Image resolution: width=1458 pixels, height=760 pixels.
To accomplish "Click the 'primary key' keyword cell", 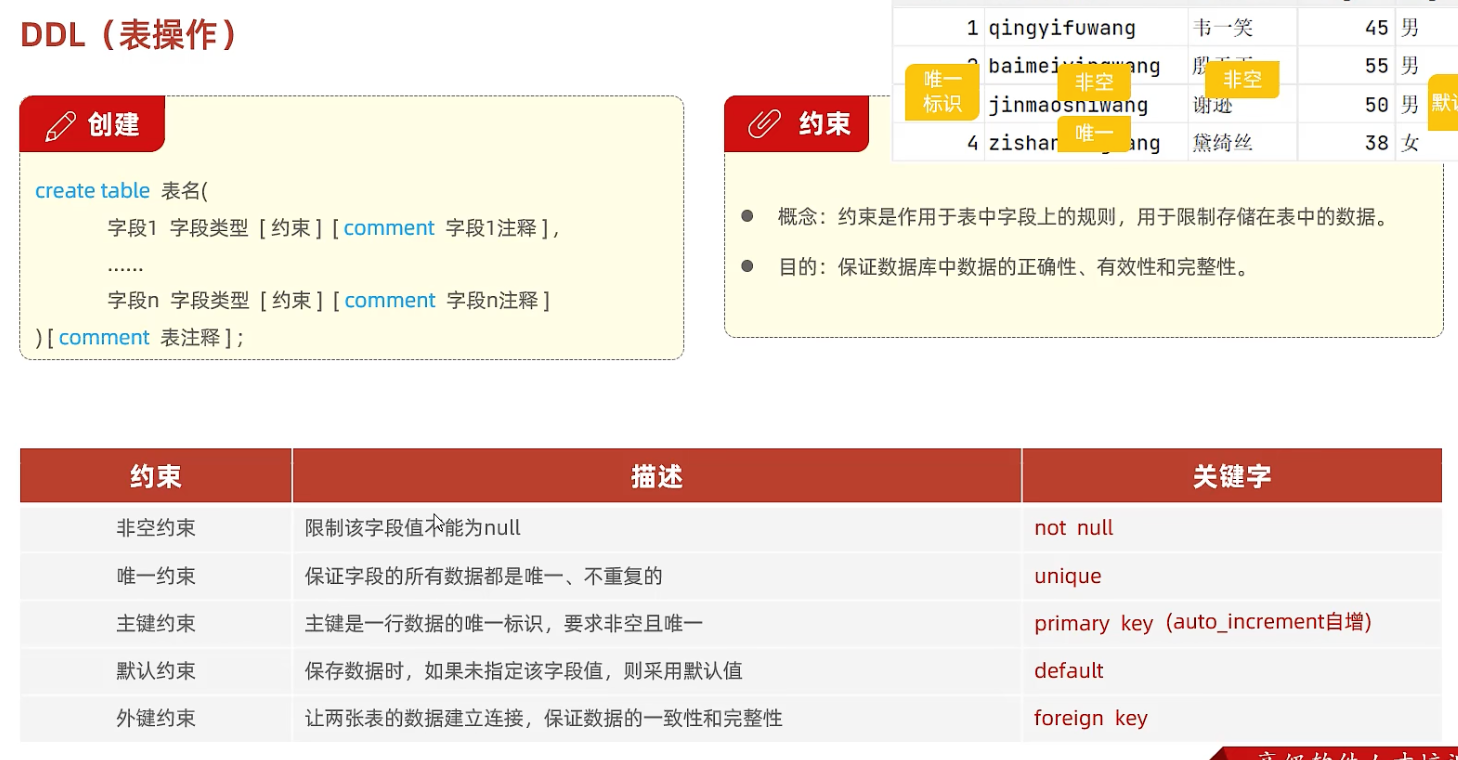I will tap(1232, 624).
